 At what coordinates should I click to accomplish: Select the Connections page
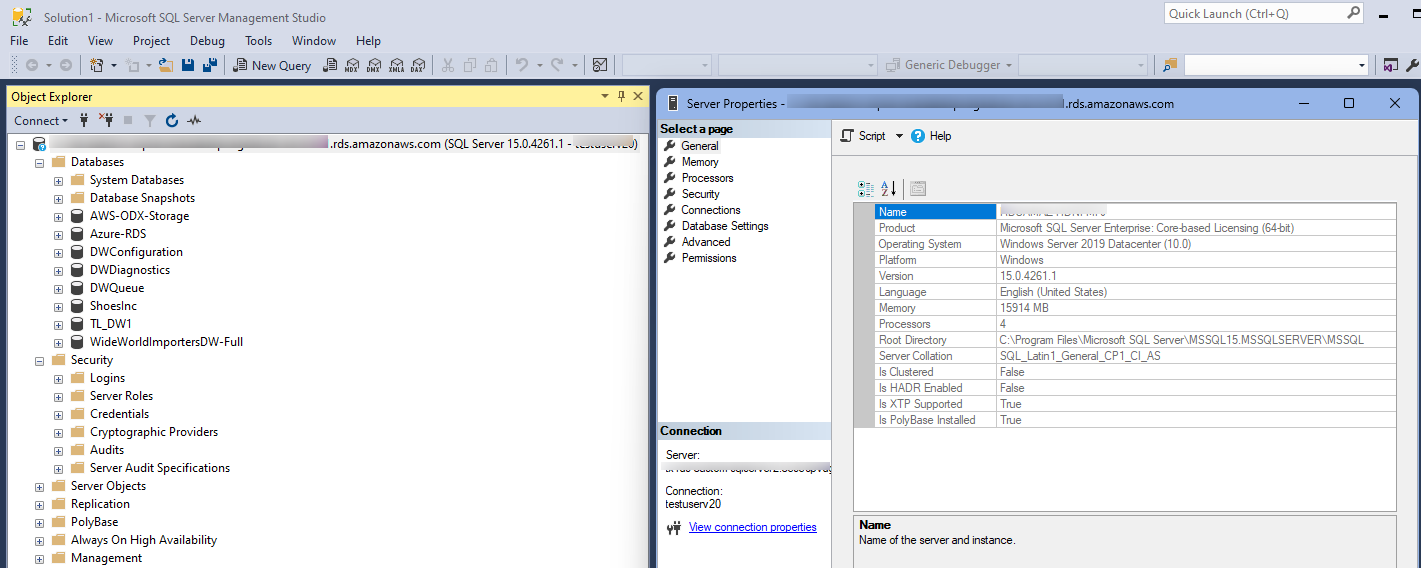click(711, 210)
